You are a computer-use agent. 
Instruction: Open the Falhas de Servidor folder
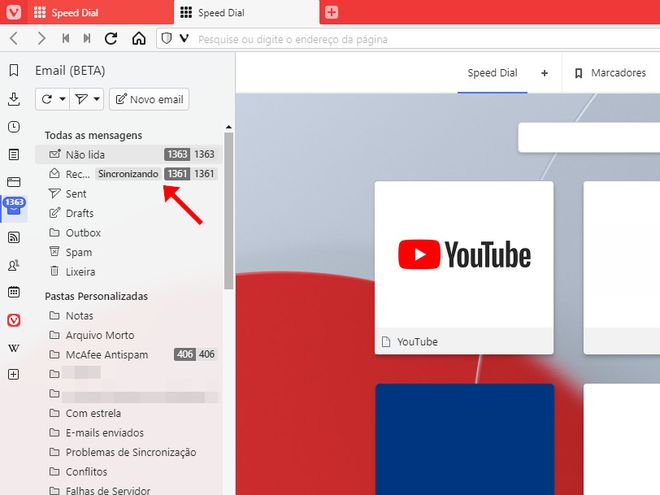[x=127, y=490]
